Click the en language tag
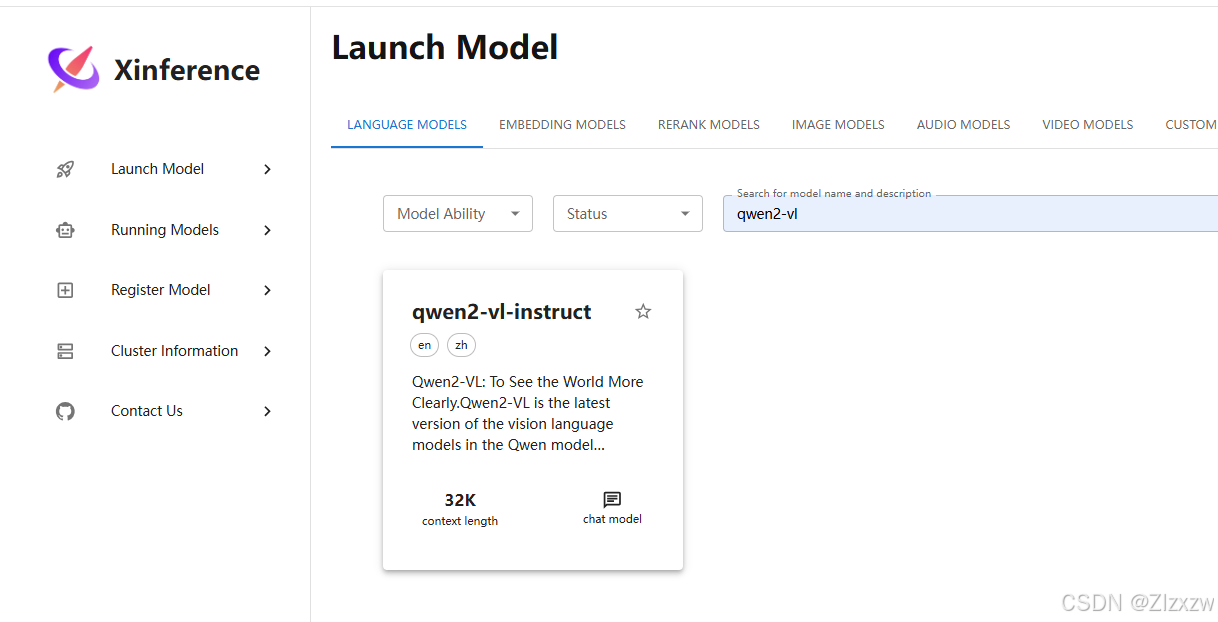The width and height of the screenshot is (1218, 622). (425, 345)
